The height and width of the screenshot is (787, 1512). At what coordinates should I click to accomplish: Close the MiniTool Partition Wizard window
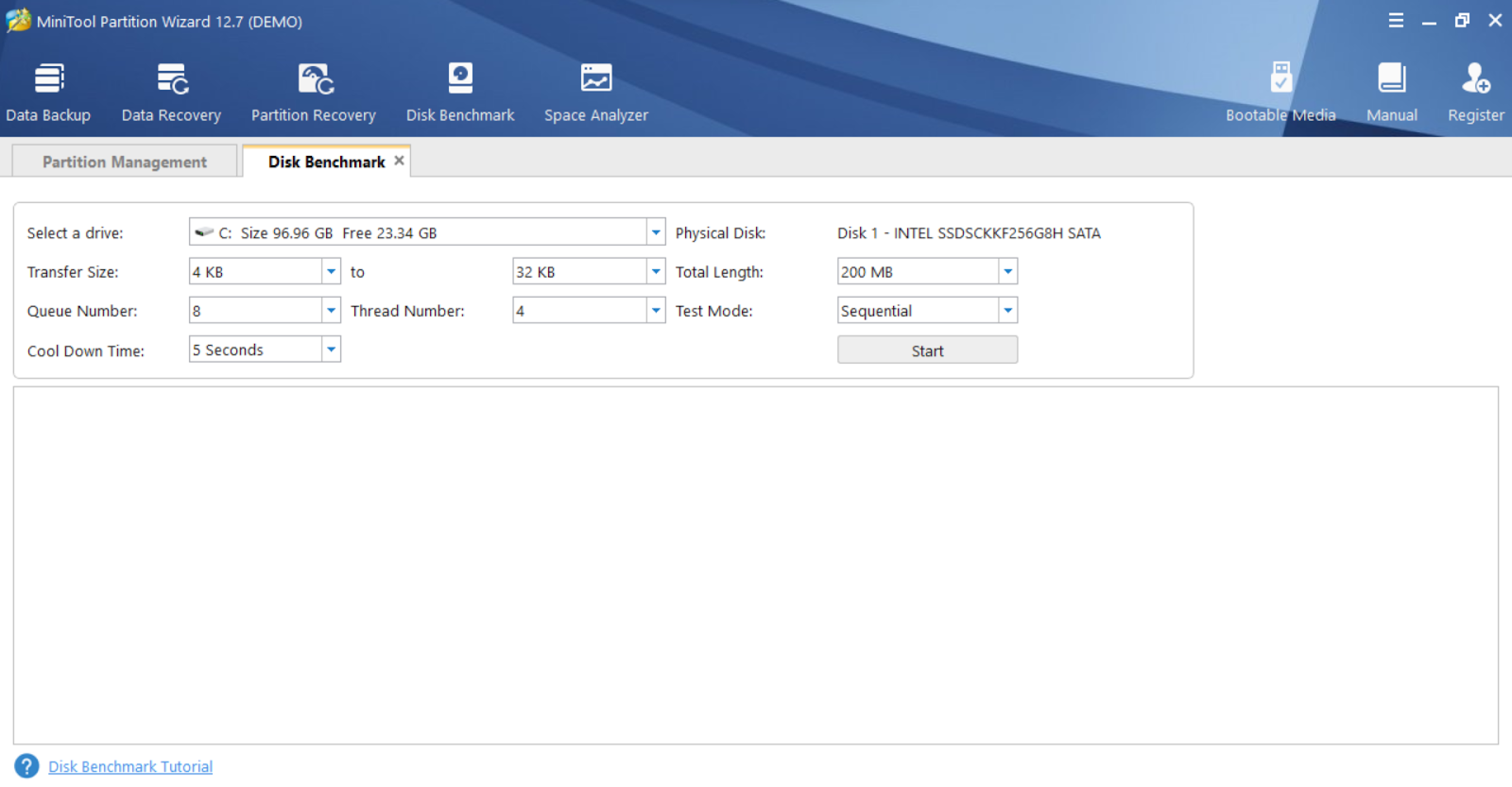point(1495,21)
